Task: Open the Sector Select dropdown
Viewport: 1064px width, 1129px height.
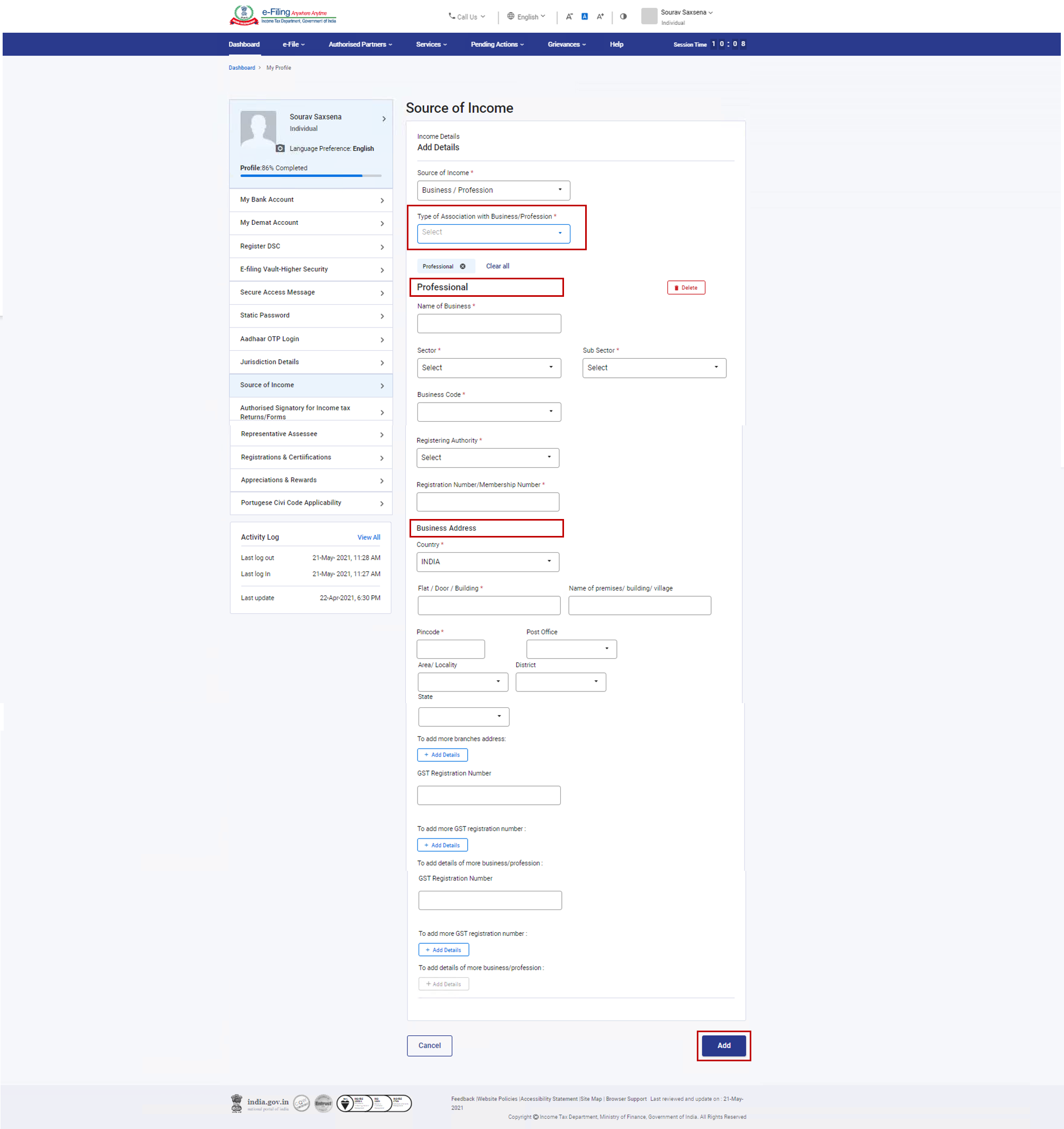Action: click(x=488, y=368)
